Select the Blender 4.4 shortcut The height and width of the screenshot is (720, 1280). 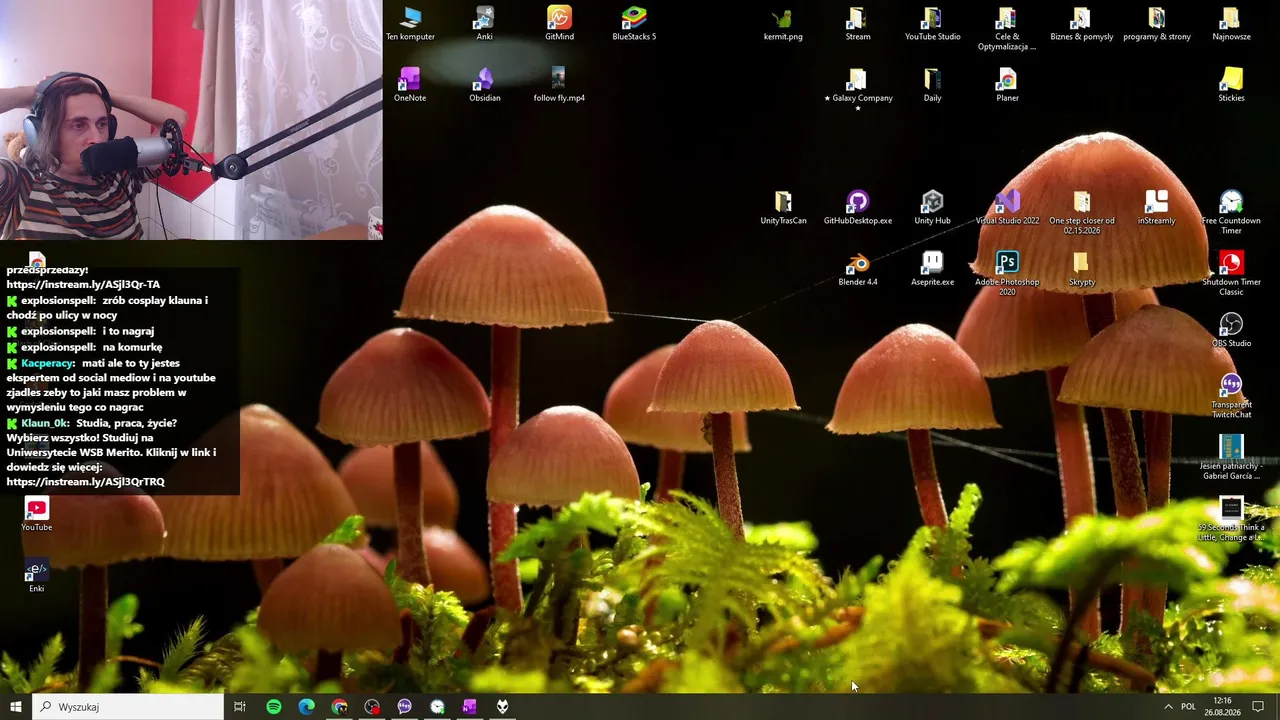[x=858, y=269]
